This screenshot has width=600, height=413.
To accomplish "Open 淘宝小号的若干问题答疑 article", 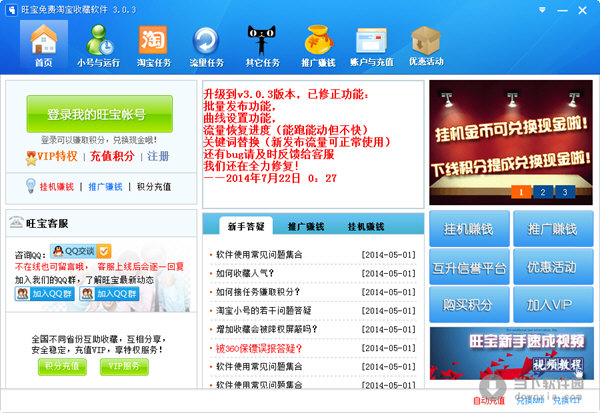I will [264, 311].
